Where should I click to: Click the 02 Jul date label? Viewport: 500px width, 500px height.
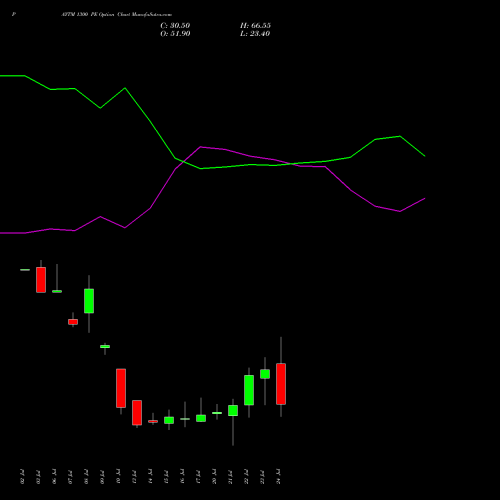[x=22, y=477]
